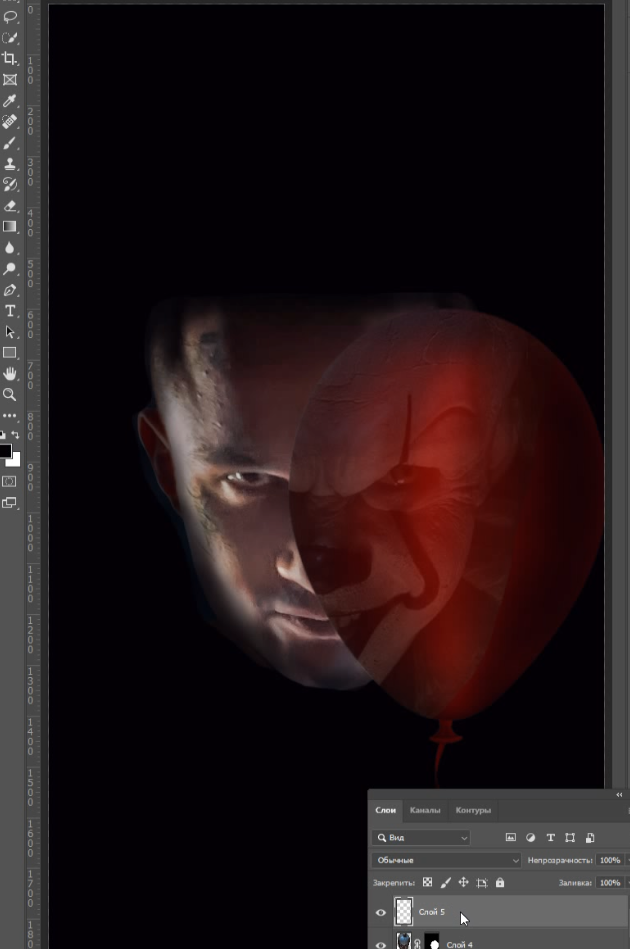Filter layers by shape layers

coord(570,838)
